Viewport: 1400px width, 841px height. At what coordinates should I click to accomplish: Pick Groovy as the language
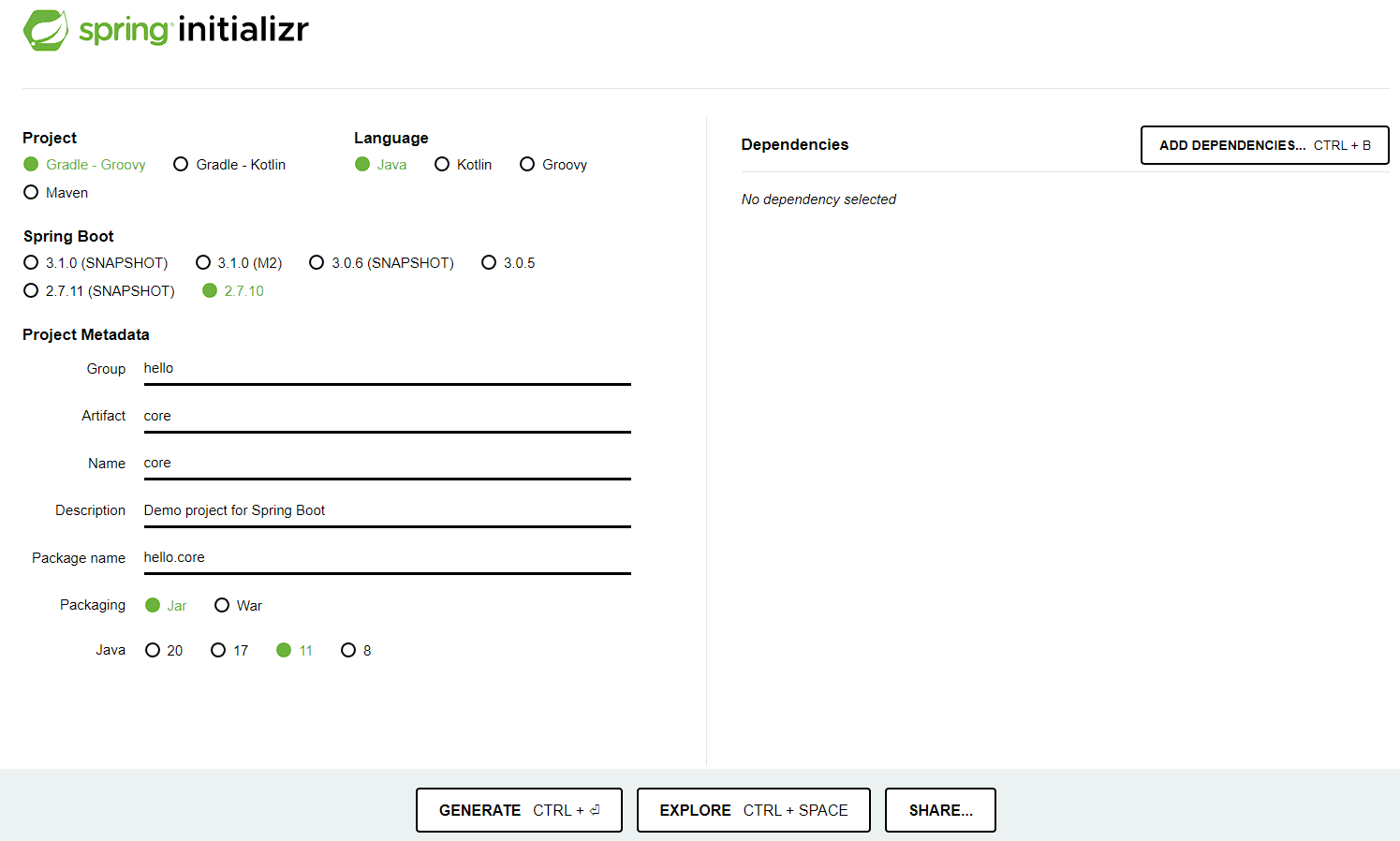553,165
